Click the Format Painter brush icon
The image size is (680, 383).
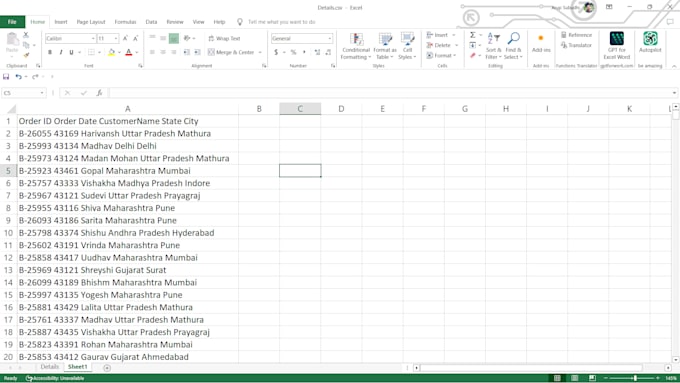click(x=26, y=55)
